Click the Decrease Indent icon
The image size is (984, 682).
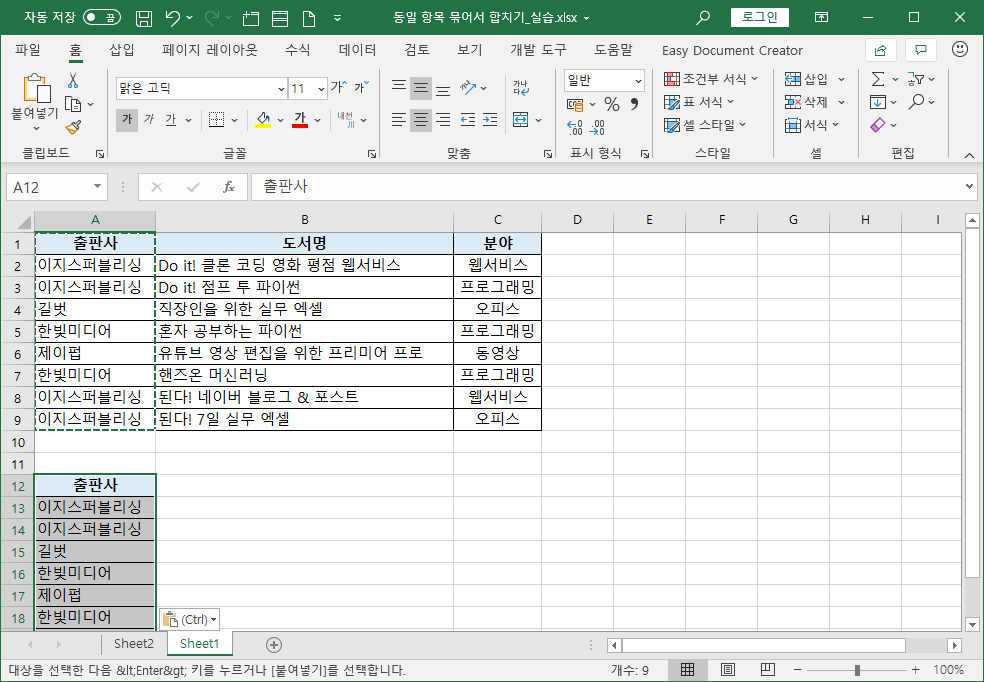click(468, 119)
